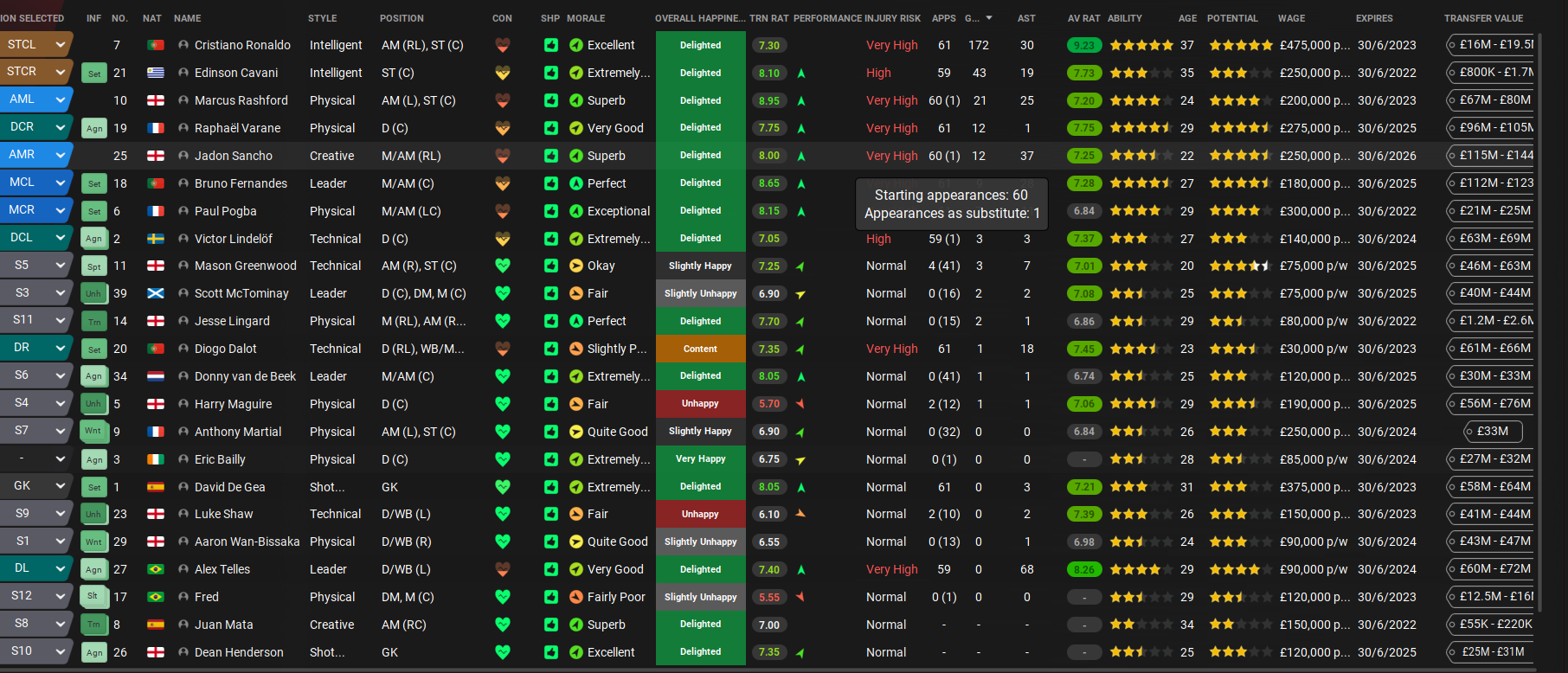
Task: Click David De Gea's Extremely morale icon
Action: click(576, 487)
